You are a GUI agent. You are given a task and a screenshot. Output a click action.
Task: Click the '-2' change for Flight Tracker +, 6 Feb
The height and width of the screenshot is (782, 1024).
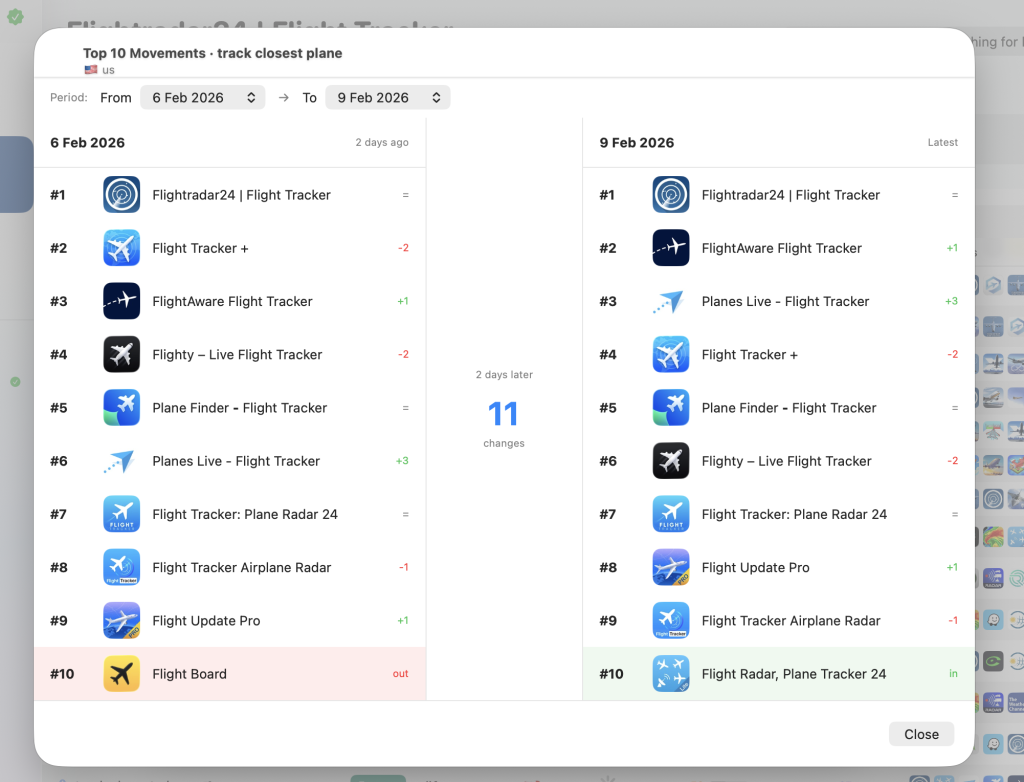click(x=403, y=248)
